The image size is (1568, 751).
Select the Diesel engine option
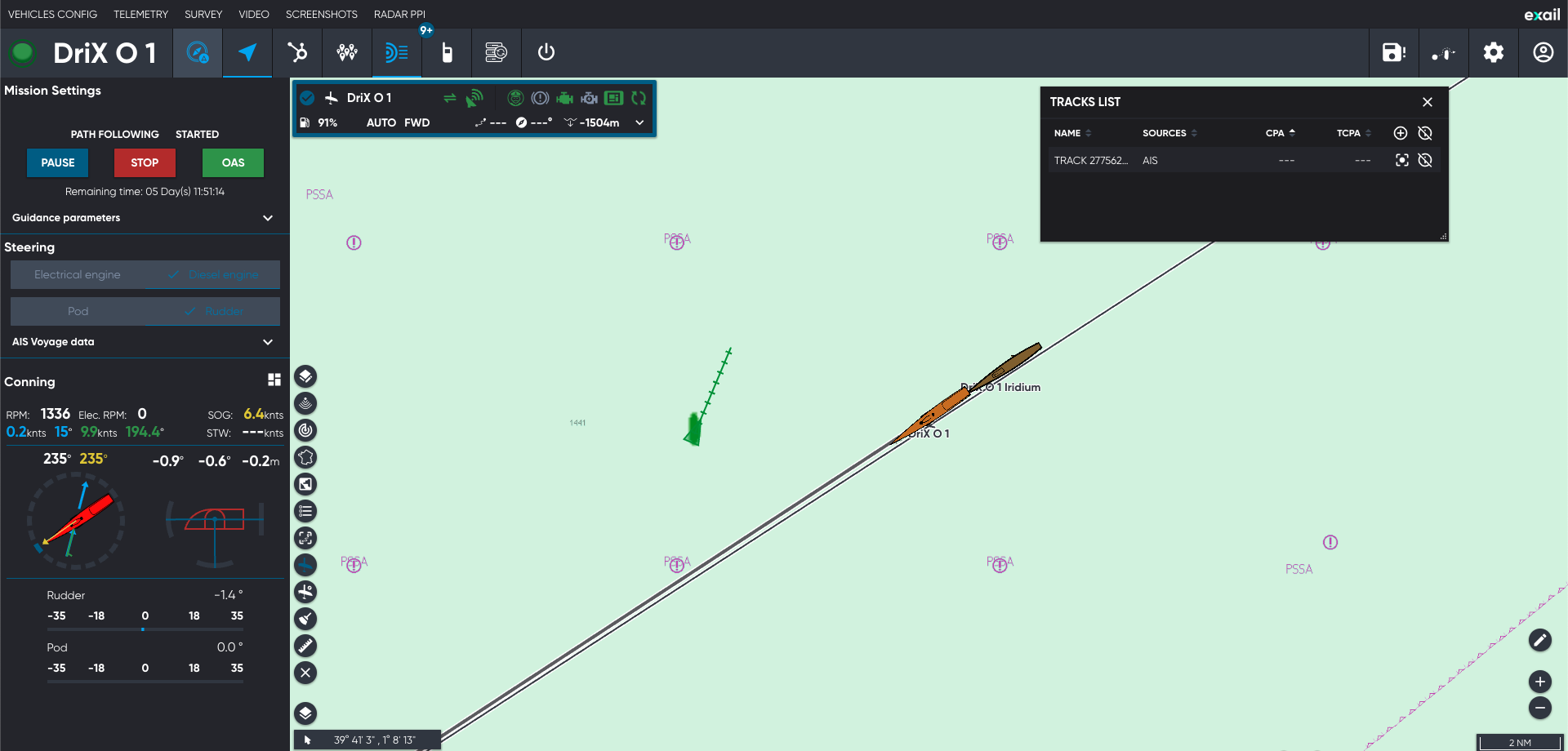[x=213, y=275]
